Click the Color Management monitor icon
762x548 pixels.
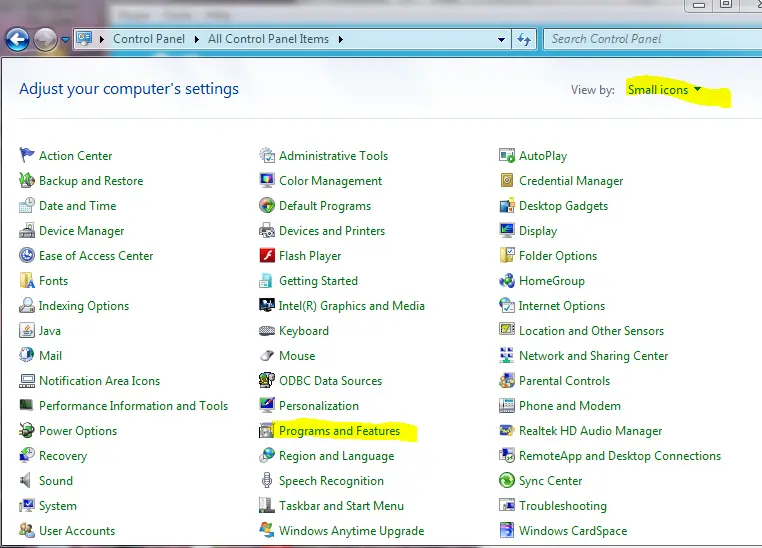tap(267, 180)
